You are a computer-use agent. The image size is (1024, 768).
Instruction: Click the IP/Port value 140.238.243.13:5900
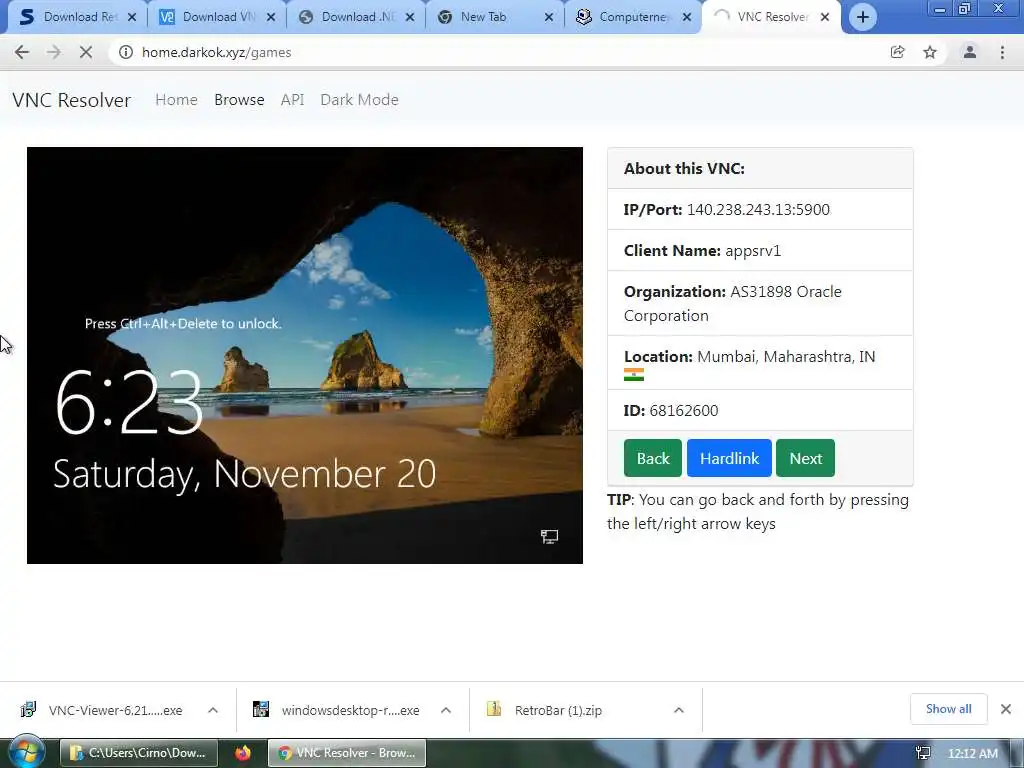pos(758,210)
